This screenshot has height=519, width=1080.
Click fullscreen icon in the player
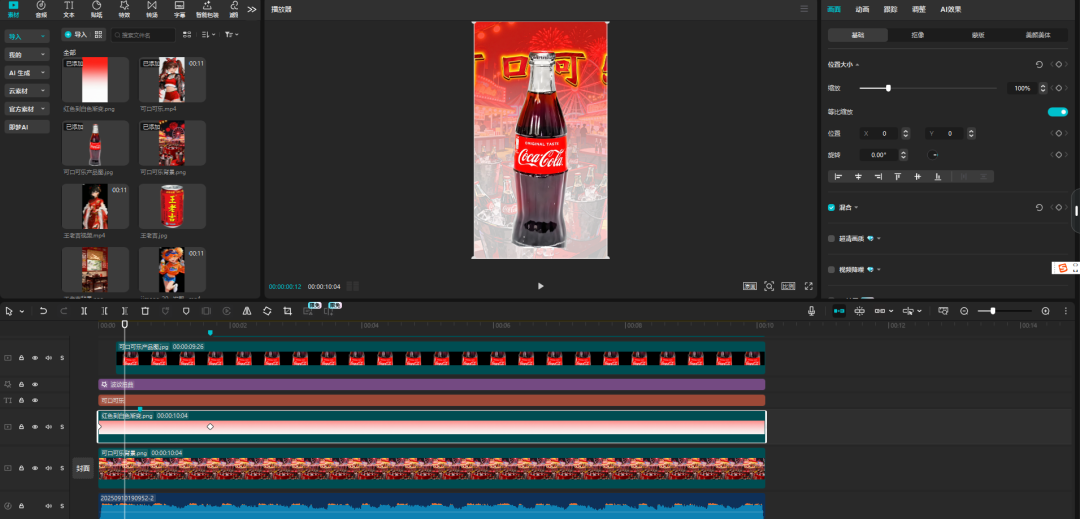click(808, 286)
